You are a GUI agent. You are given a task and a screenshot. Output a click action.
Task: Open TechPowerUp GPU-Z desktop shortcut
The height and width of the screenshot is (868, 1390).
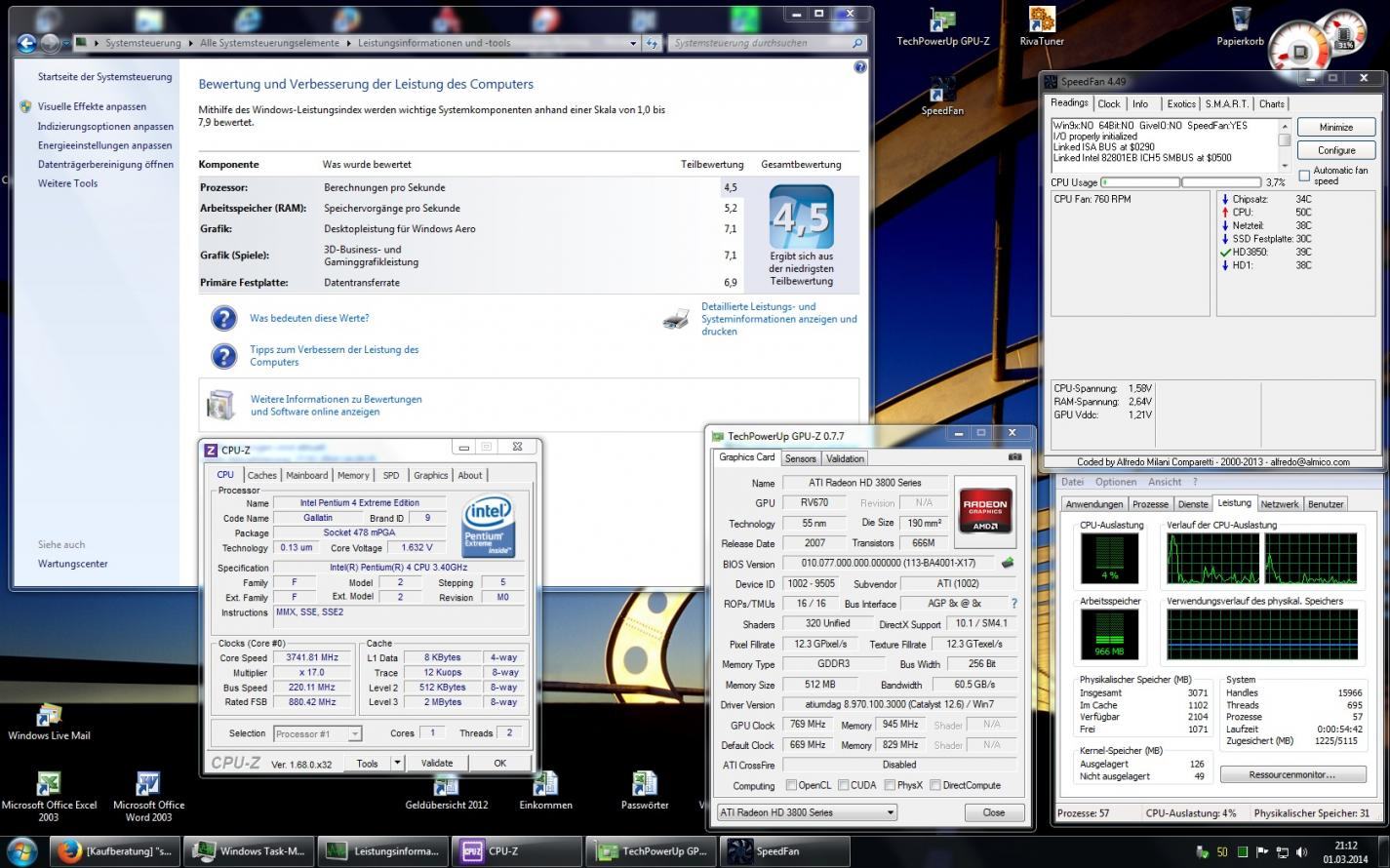941,27
